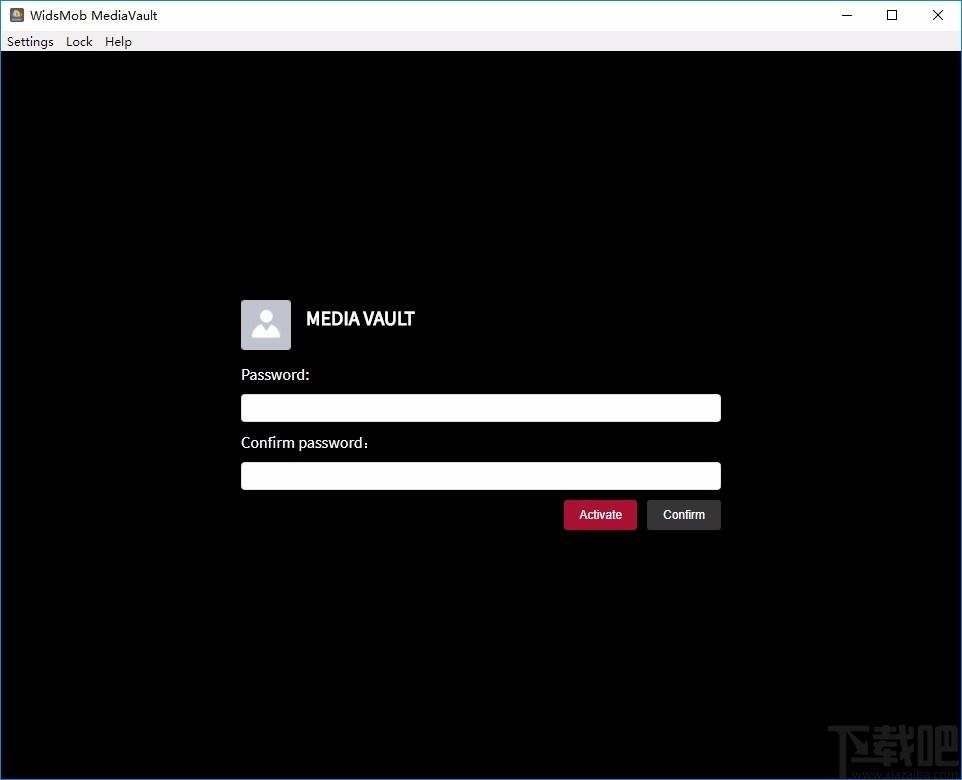The width and height of the screenshot is (962, 780).
Task: Click the WidsMob MediaVault title bar icon
Action: pyautogui.click(x=17, y=15)
